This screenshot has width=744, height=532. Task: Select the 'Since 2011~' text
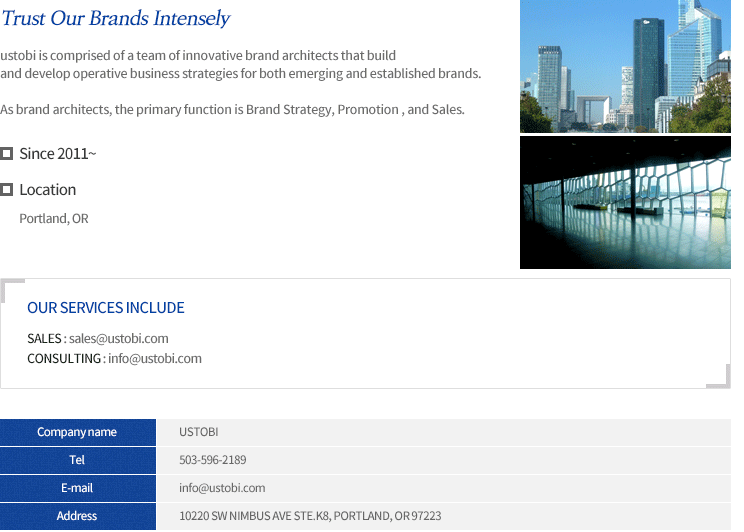coord(58,154)
